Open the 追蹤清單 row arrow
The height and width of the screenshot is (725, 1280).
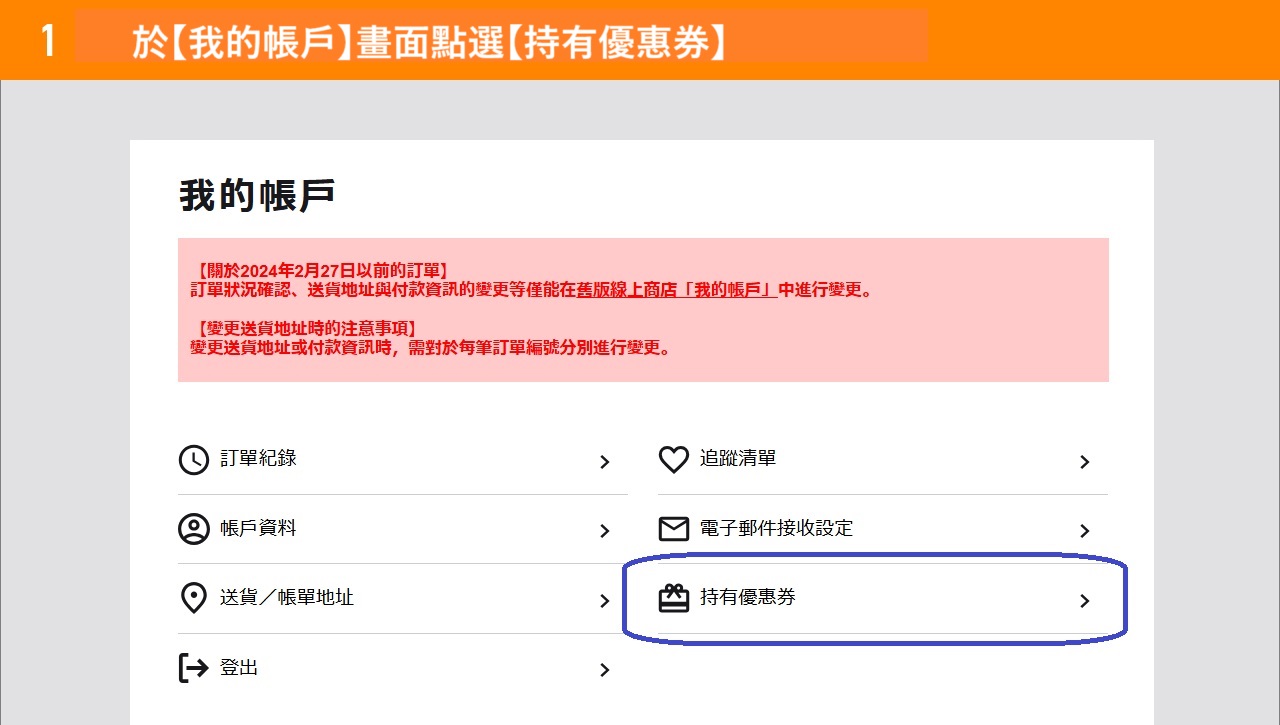1085,462
